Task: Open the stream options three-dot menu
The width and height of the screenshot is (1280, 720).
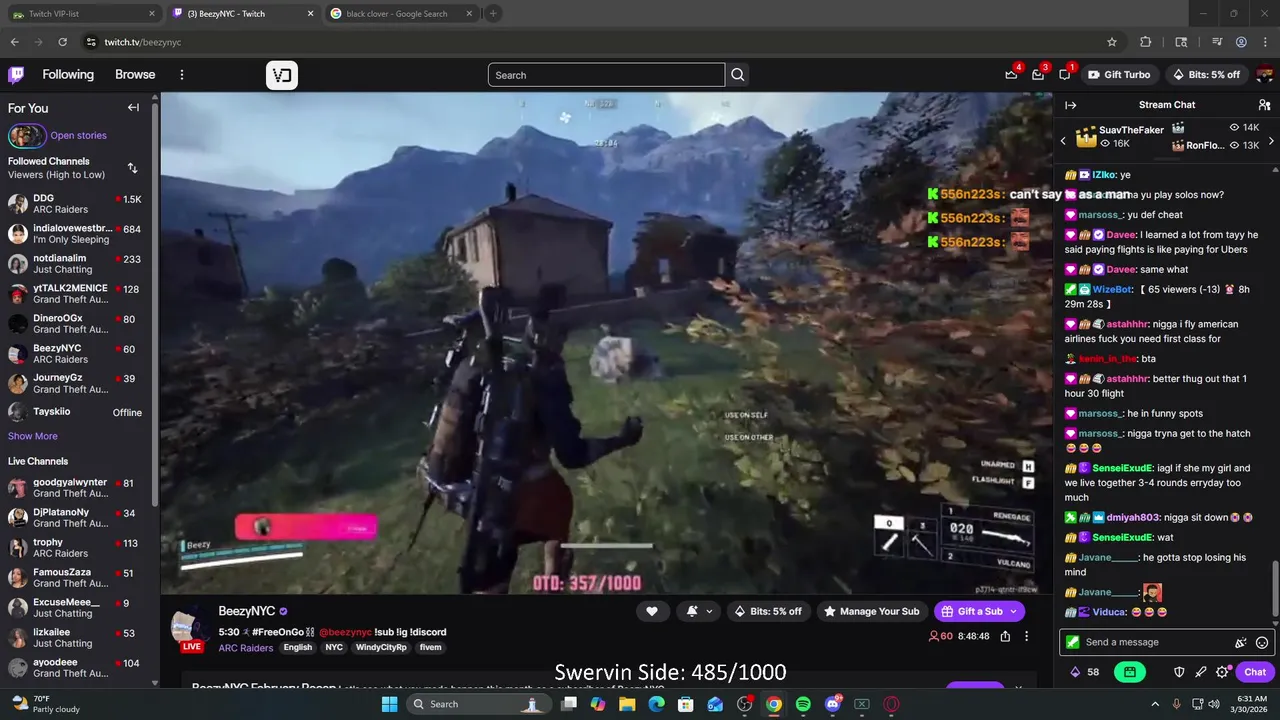Action: (x=1026, y=636)
